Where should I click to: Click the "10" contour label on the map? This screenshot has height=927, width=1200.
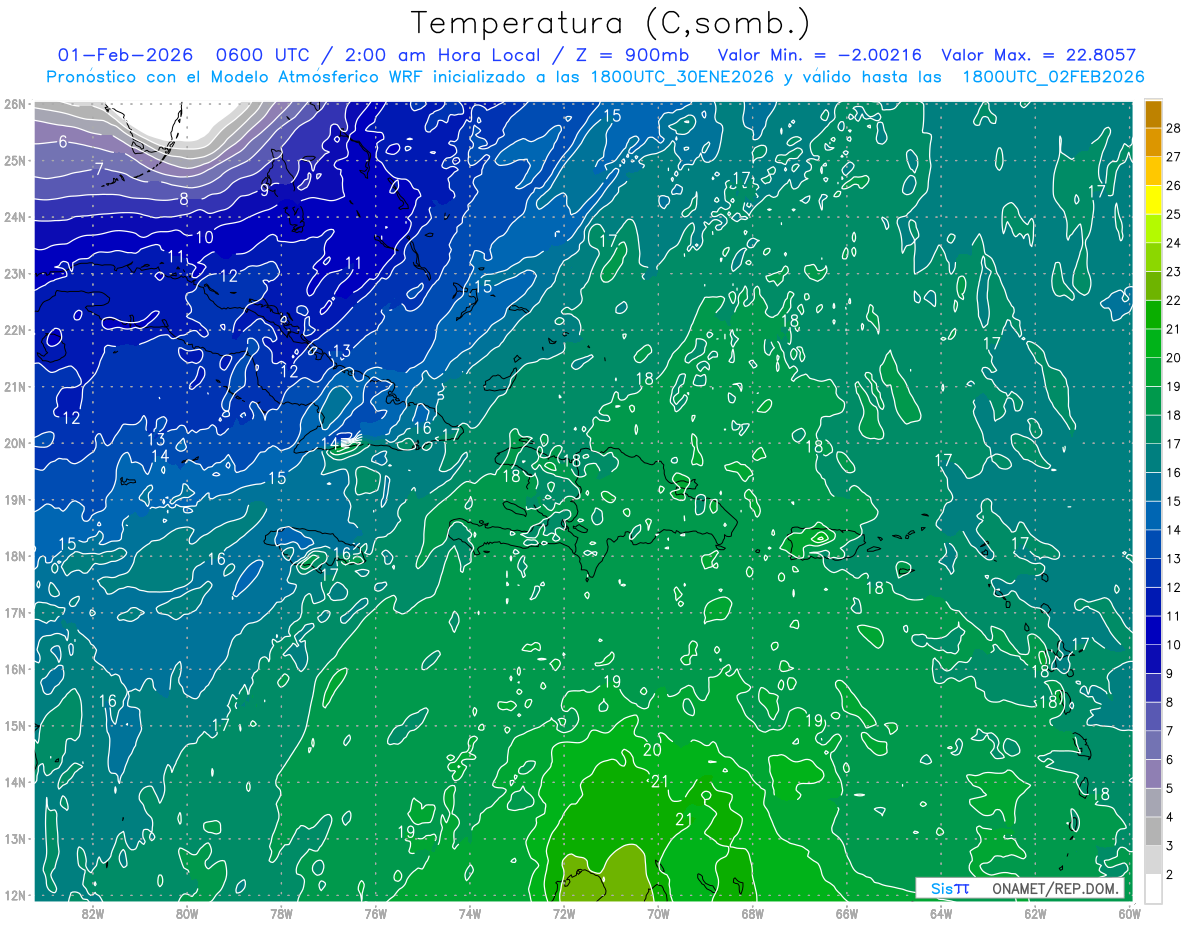point(204,238)
